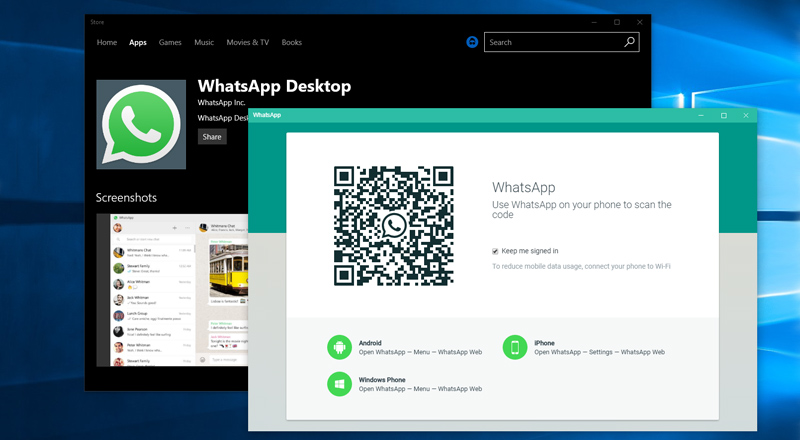Click the green Windows Phone icon
Image resolution: width=800 pixels, height=440 pixels.
339,384
